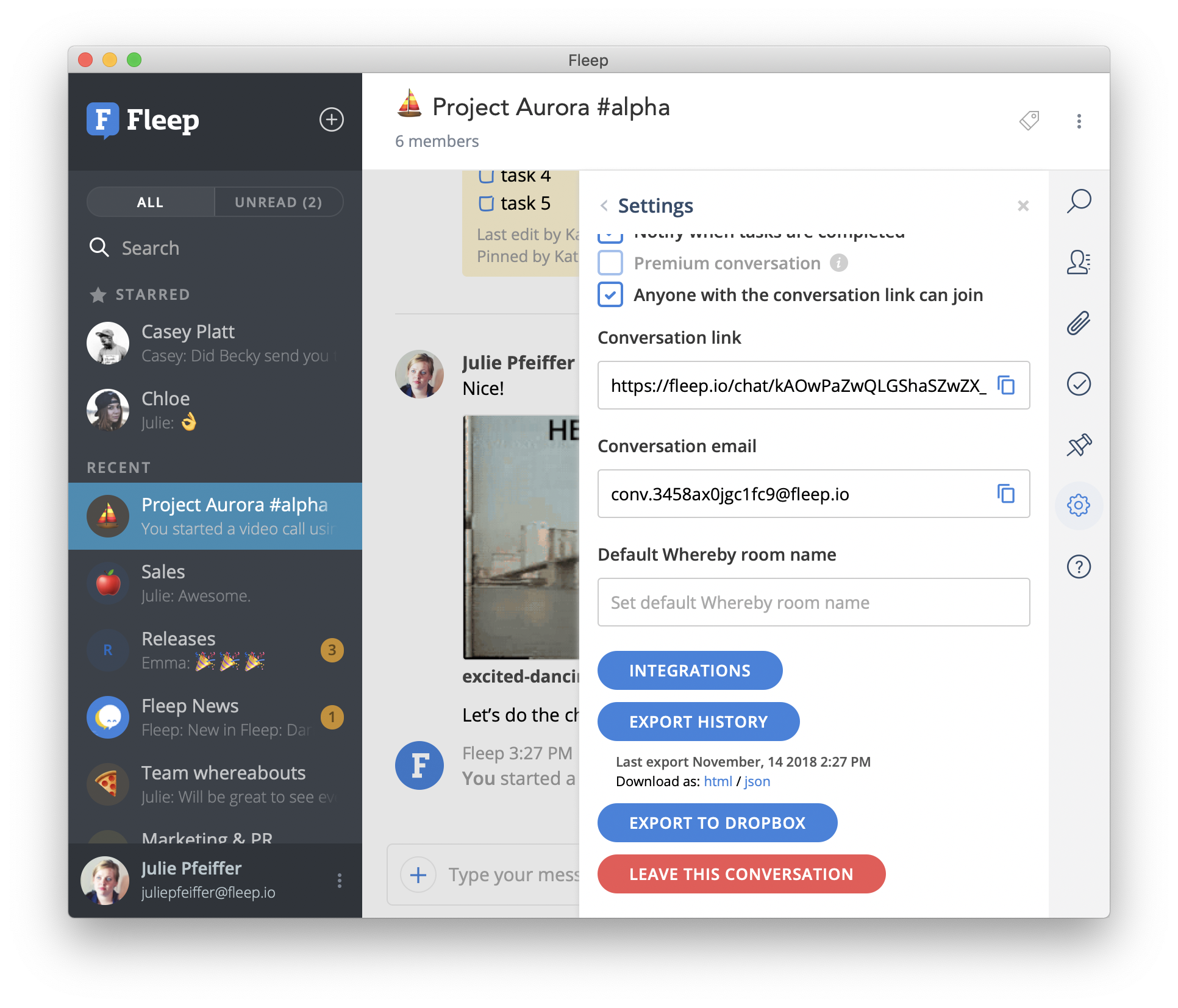Check the task 5 checkbox
The height and width of the screenshot is (1008, 1178).
coord(486,203)
